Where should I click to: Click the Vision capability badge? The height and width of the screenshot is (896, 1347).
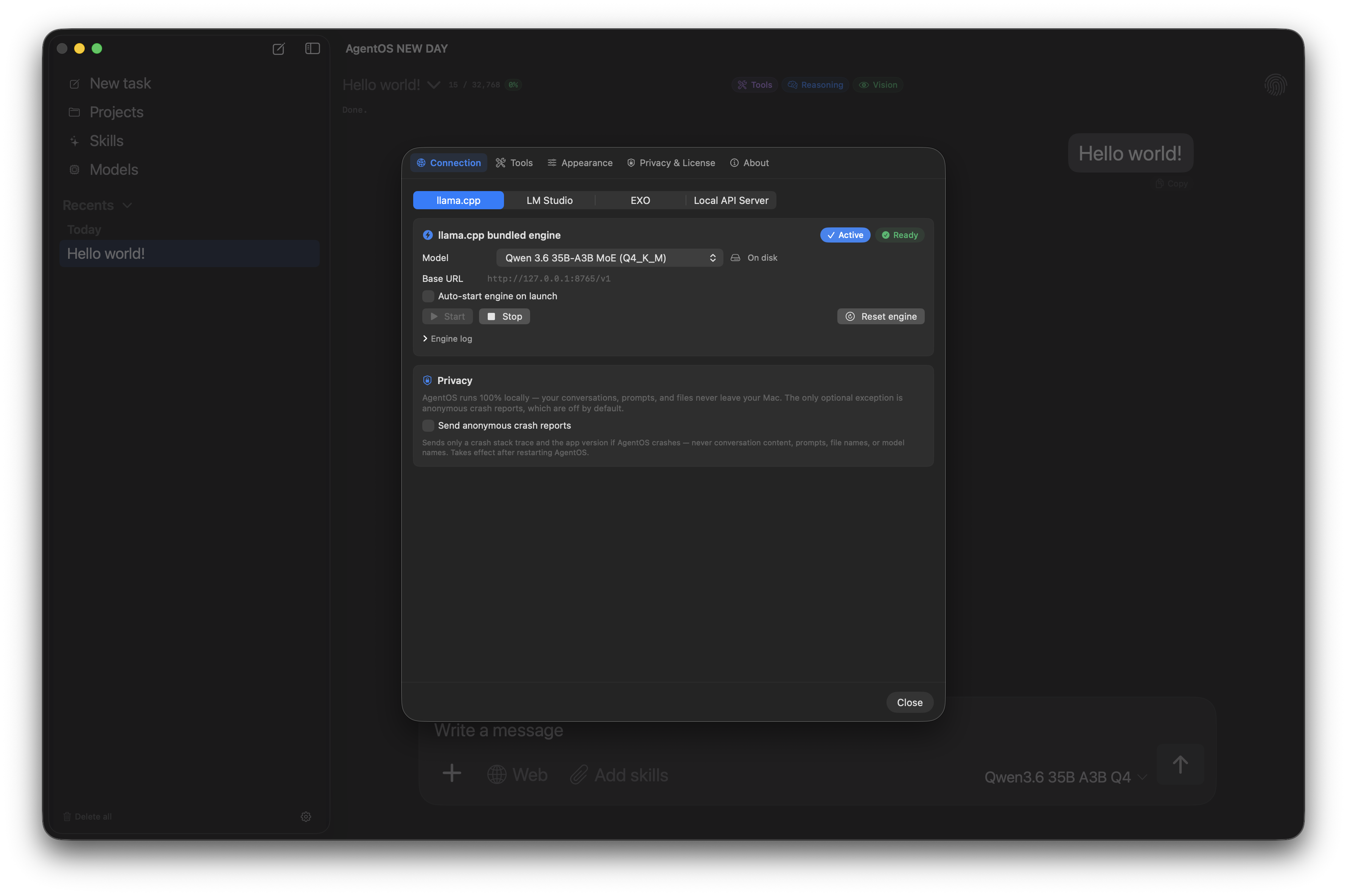[878, 85]
